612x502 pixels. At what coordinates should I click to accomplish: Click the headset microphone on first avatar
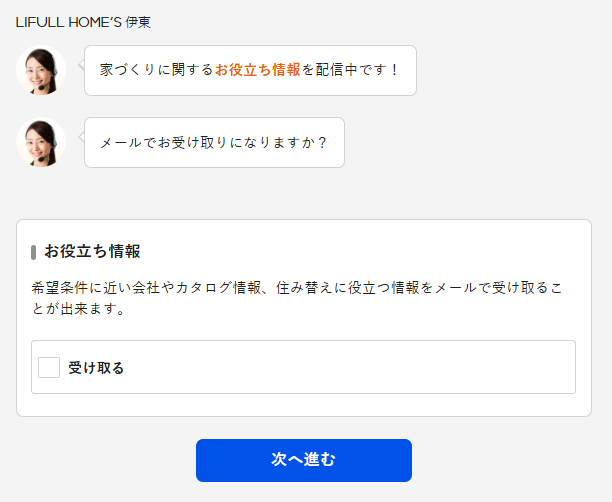coord(42,87)
